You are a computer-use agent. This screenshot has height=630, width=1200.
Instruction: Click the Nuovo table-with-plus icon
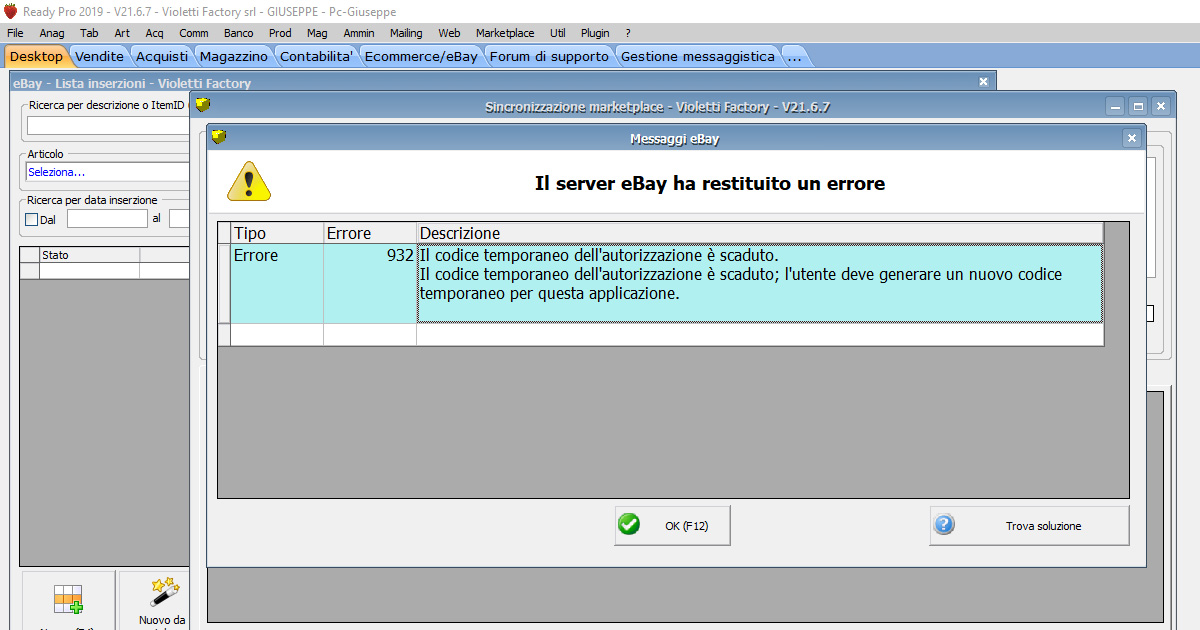pyautogui.click(x=69, y=599)
